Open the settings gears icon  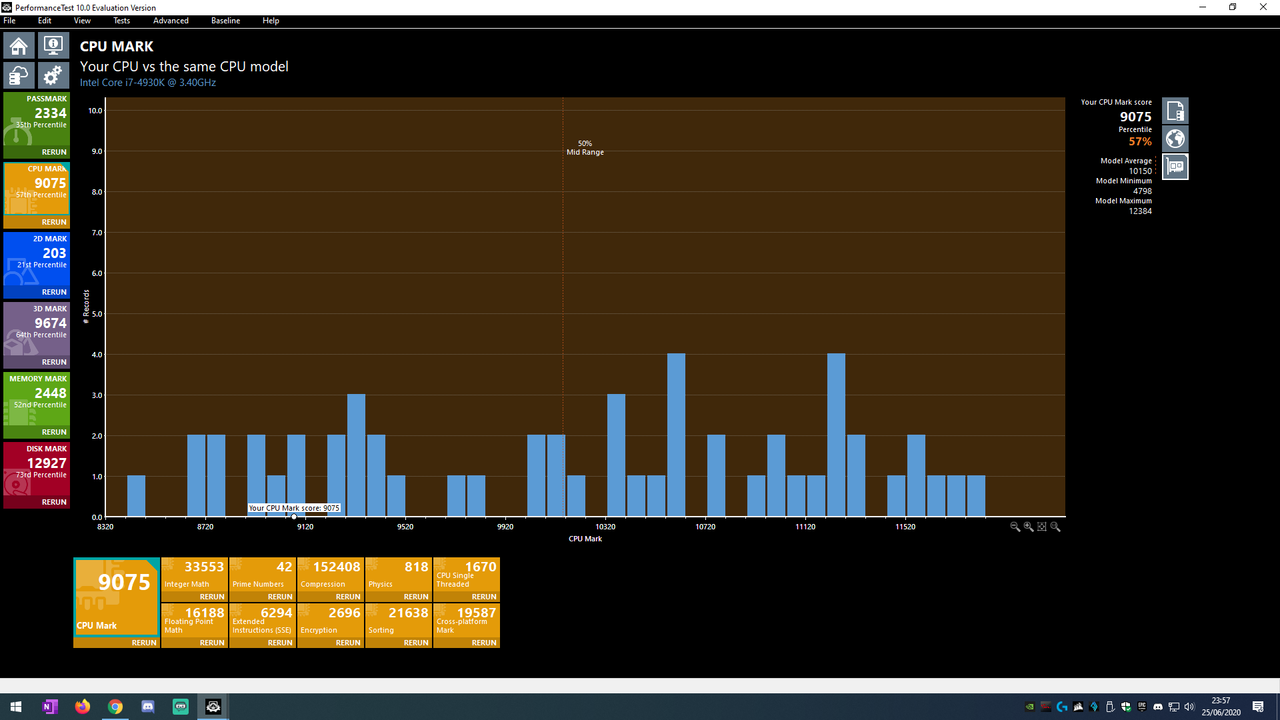pos(52,75)
